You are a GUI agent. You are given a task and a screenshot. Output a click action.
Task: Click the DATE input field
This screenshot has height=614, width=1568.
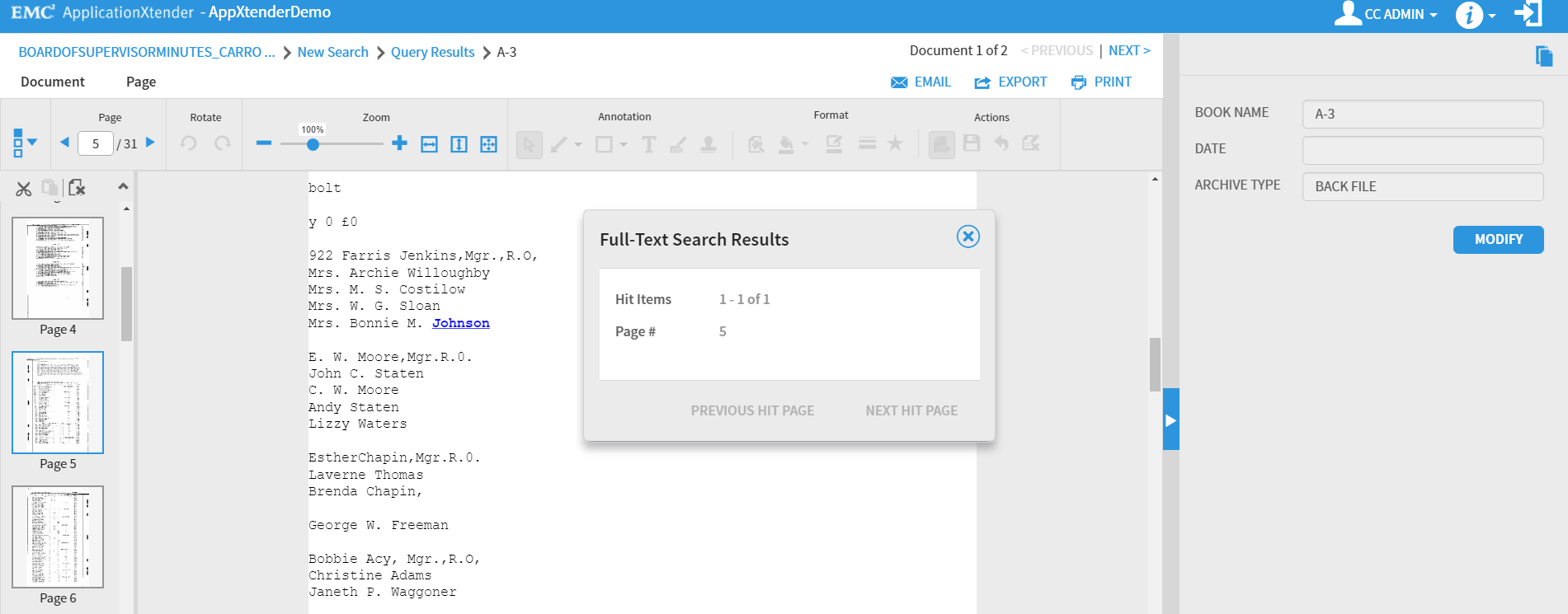pyautogui.click(x=1423, y=150)
